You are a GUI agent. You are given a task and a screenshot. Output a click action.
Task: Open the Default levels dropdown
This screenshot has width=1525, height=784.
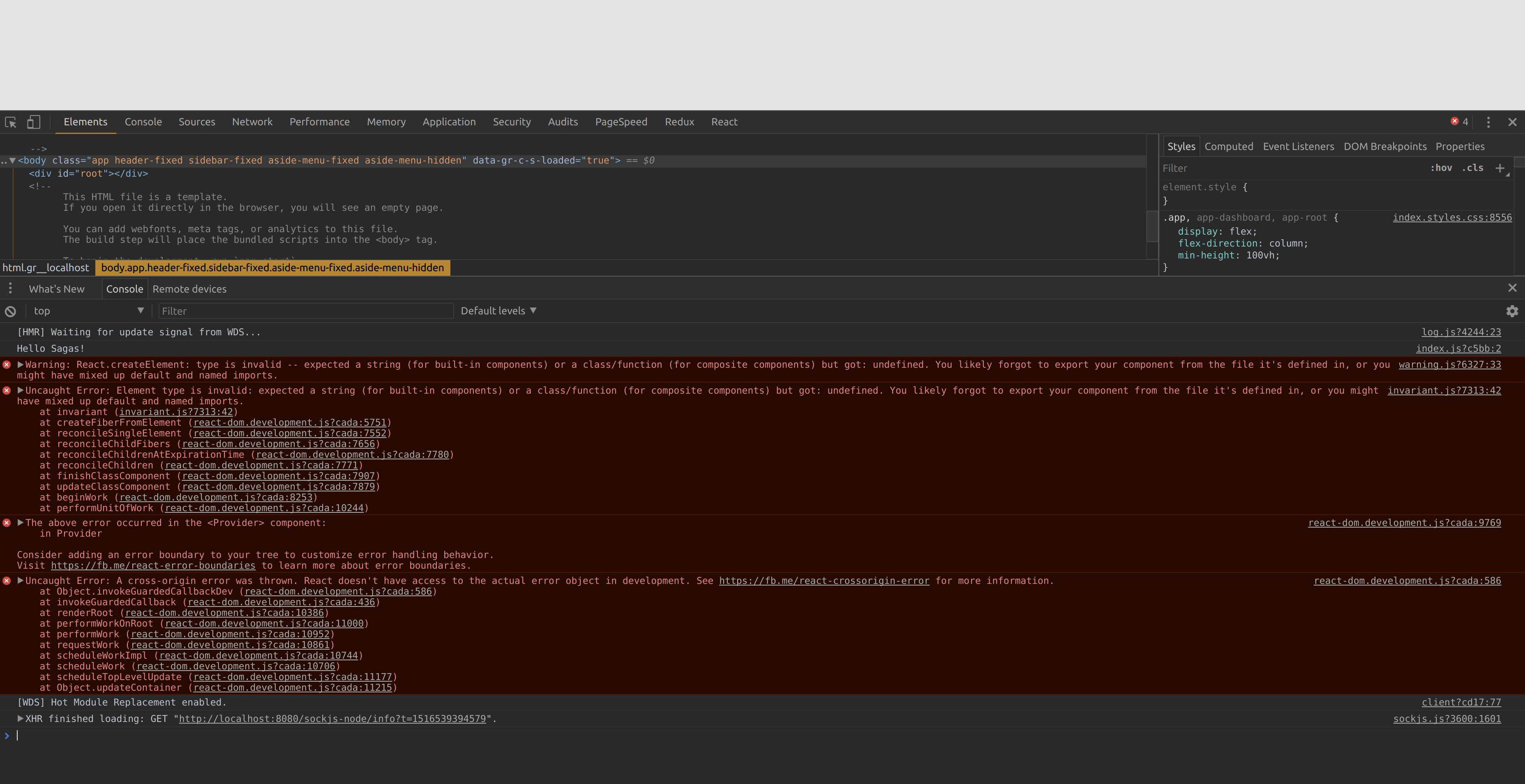tap(498, 310)
